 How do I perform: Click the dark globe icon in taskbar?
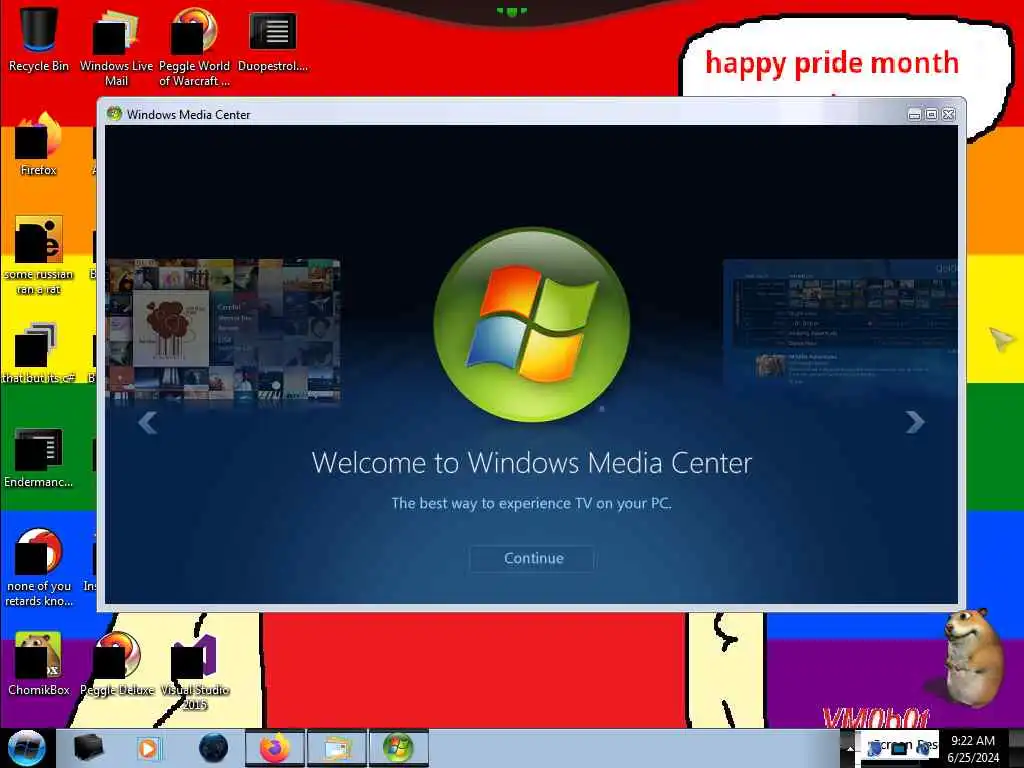tap(213, 748)
